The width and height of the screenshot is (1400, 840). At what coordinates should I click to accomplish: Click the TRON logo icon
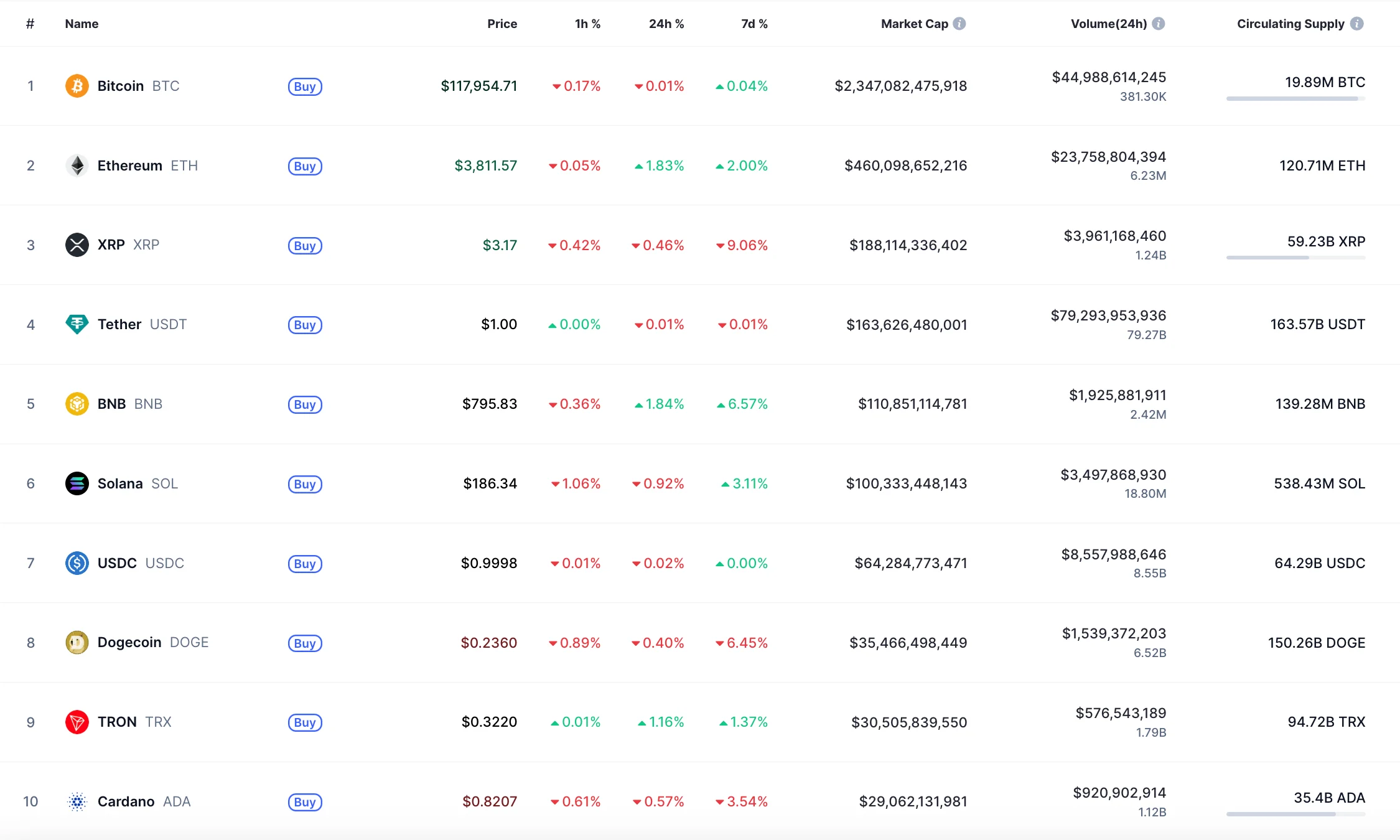tap(77, 722)
